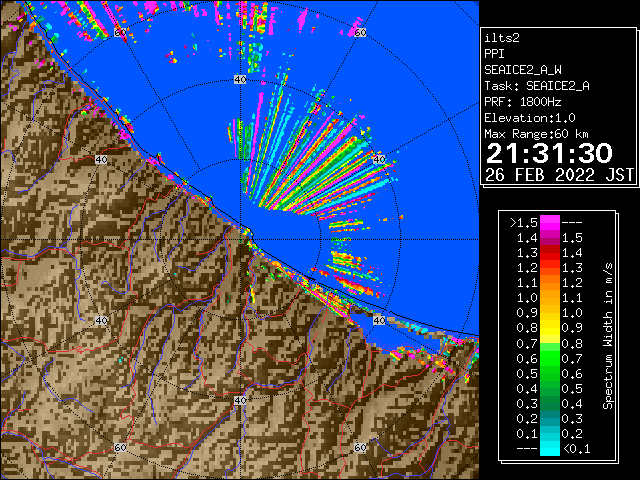Click the 60 range label in the southwest
Image resolution: width=640 pixels, height=480 pixels.
pos(120,447)
